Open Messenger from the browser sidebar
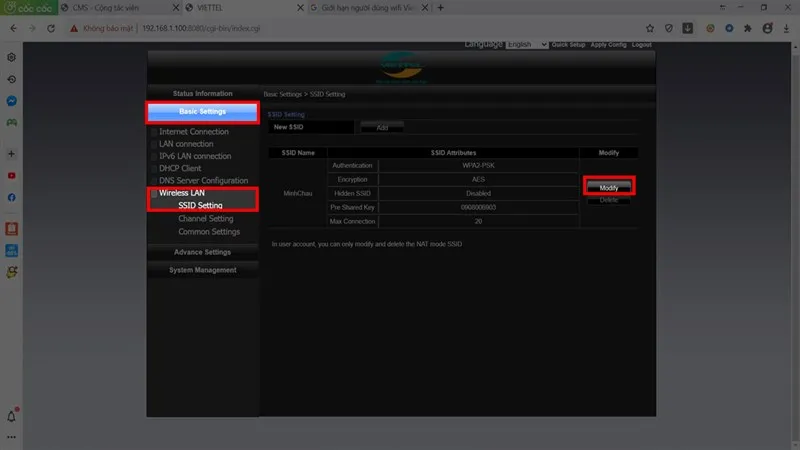Viewport: 800px width, 450px height. 11,101
